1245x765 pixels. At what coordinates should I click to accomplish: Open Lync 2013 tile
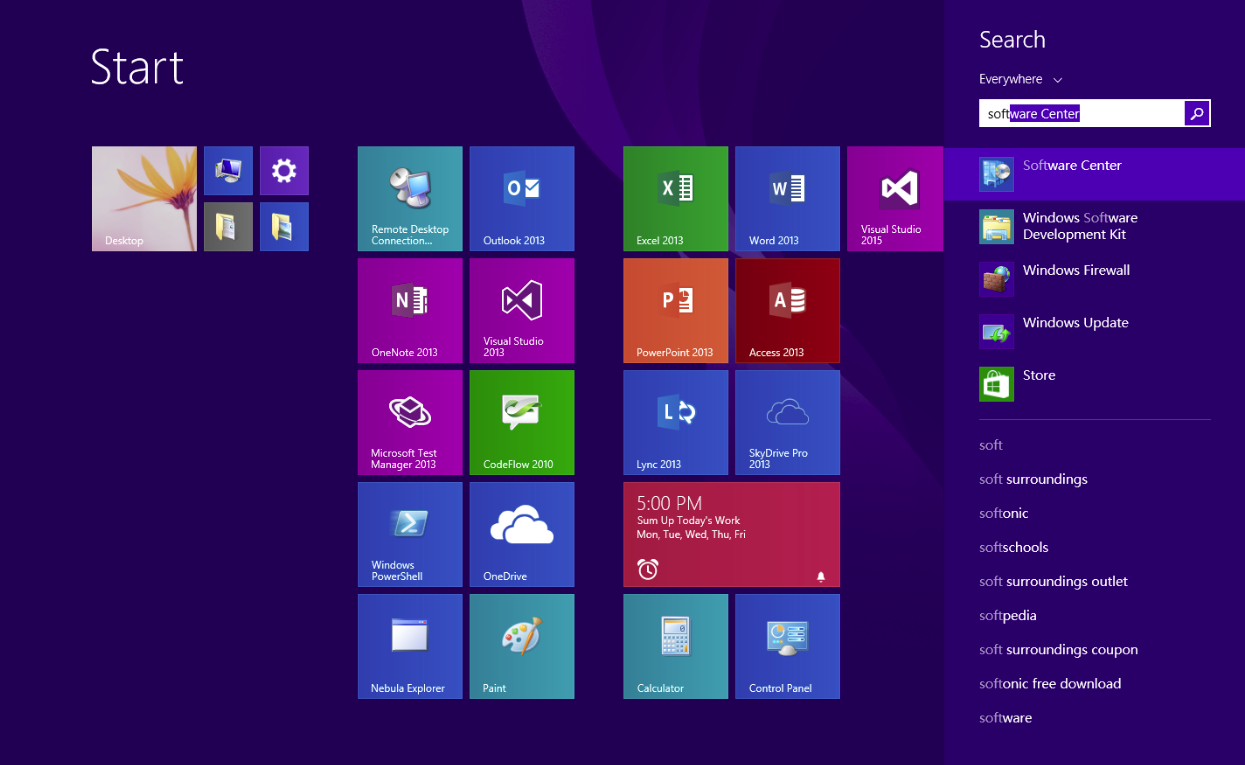point(675,423)
